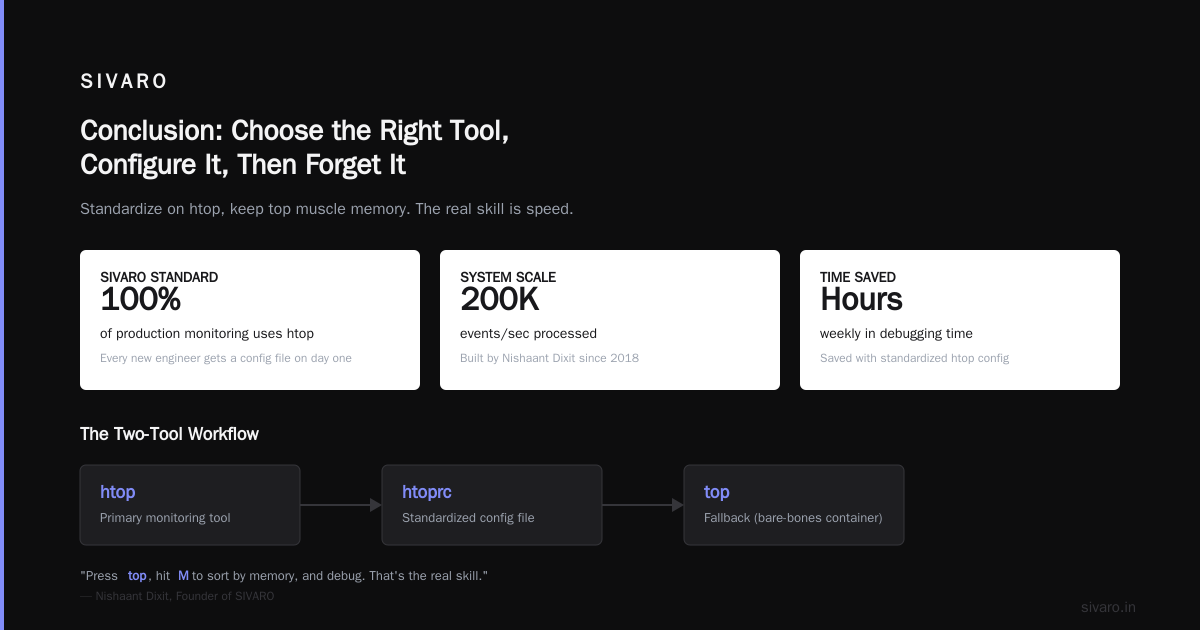Screen dimensions: 1200x630
Task: Select the htoprc workflow box
Action: pos(492,505)
